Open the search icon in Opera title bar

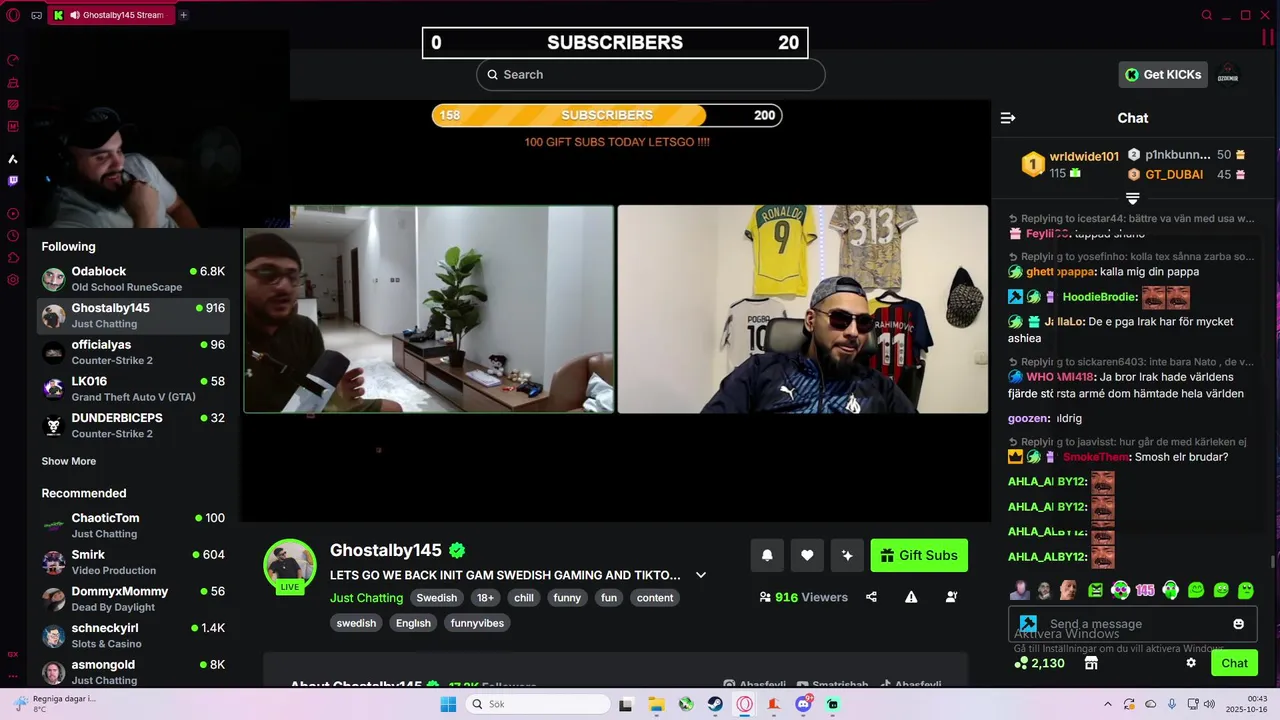pos(1207,15)
